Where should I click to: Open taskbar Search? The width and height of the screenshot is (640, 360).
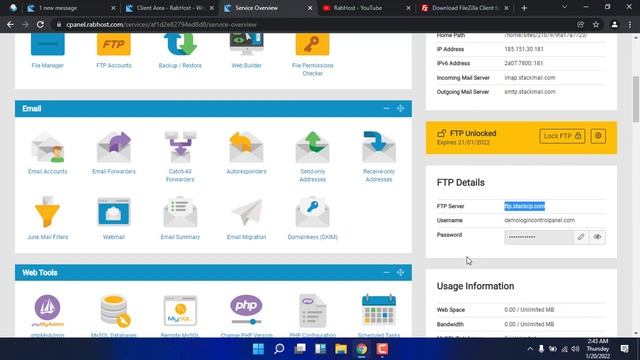(279, 349)
